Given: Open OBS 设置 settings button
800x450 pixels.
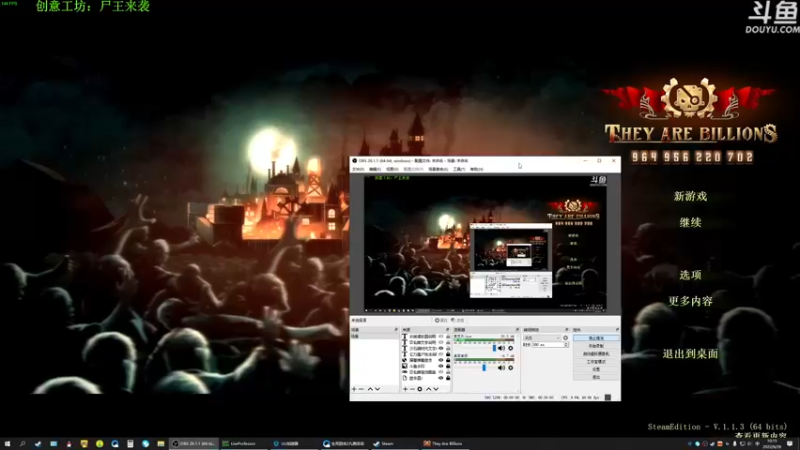Looking at the screenshot, I should [596, 369].
